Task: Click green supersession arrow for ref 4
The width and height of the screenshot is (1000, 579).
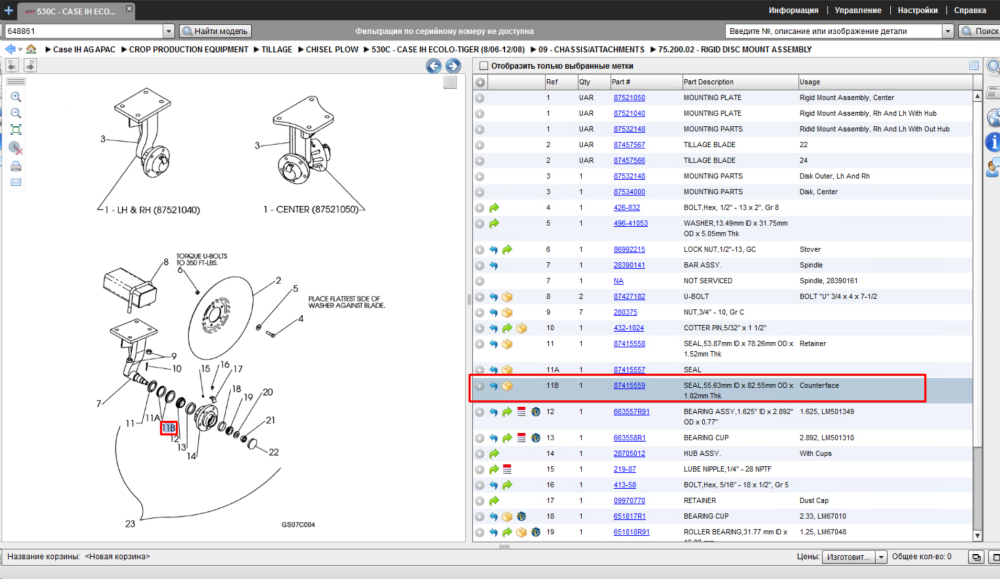Action: coord(494,208)
